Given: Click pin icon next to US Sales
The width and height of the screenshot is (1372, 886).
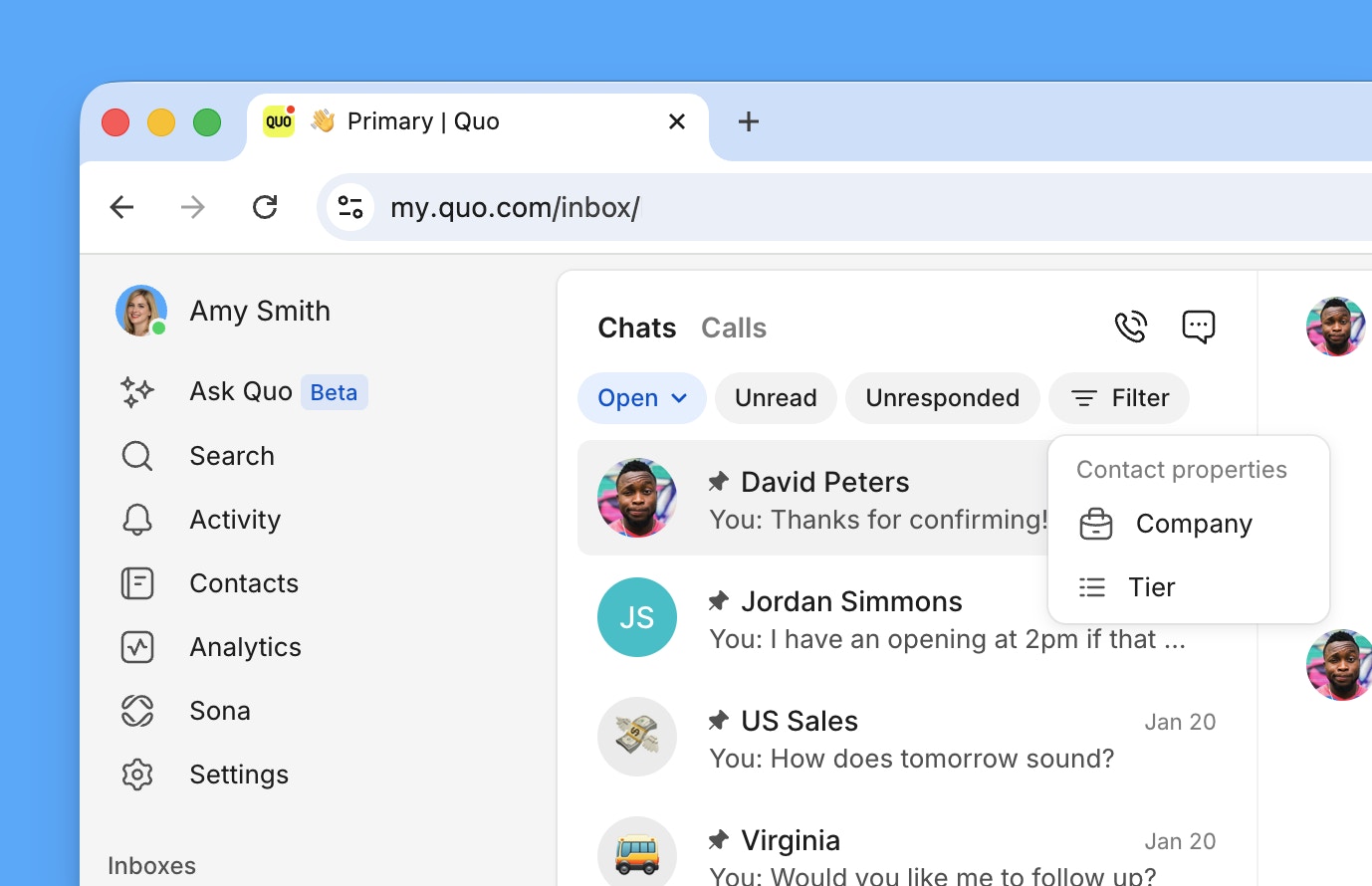Looking at the screenshot, I should [718, 721].
